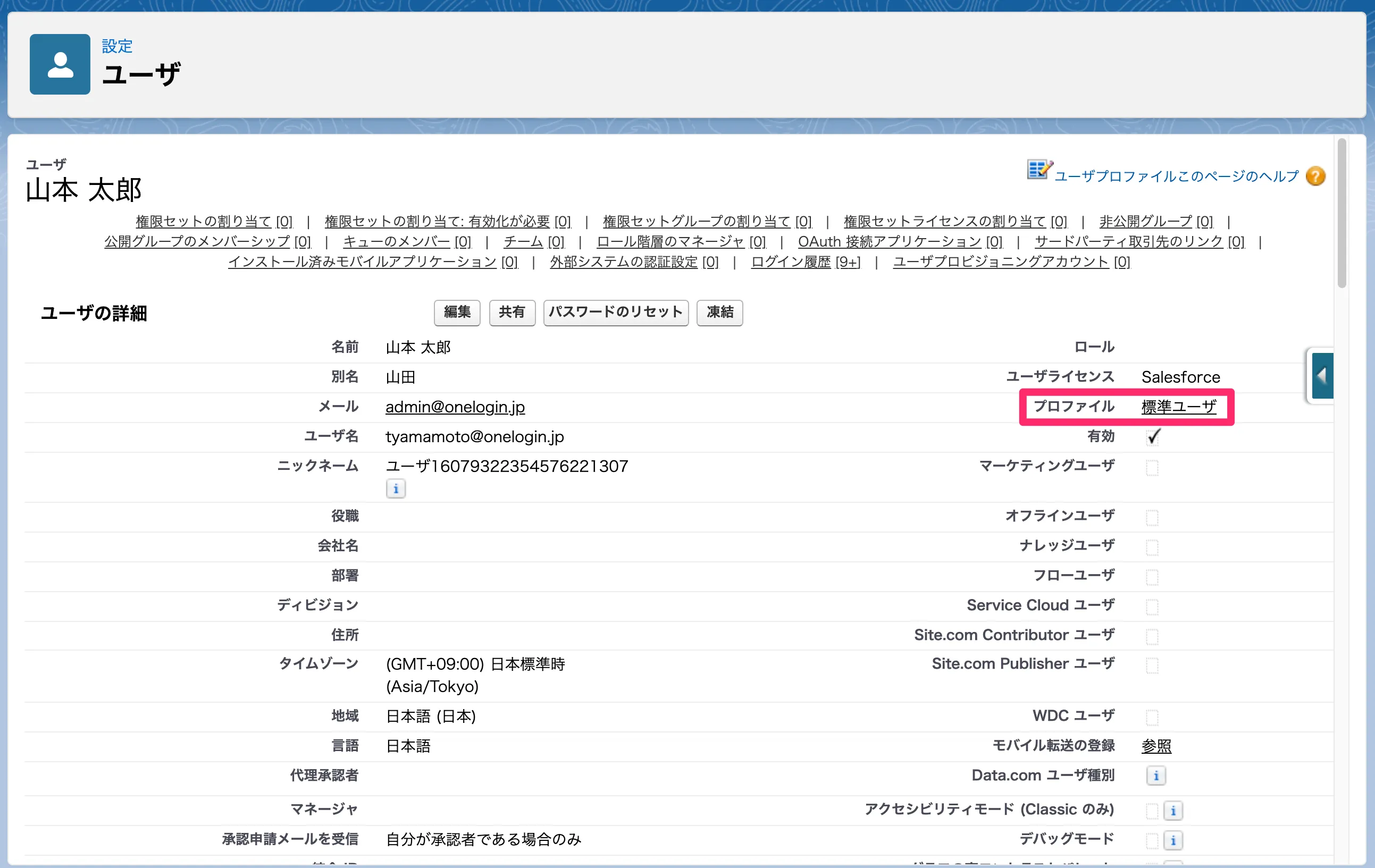Jump to 権限セットの割り当て related list

pyautogui.click(x=203, y=222)
